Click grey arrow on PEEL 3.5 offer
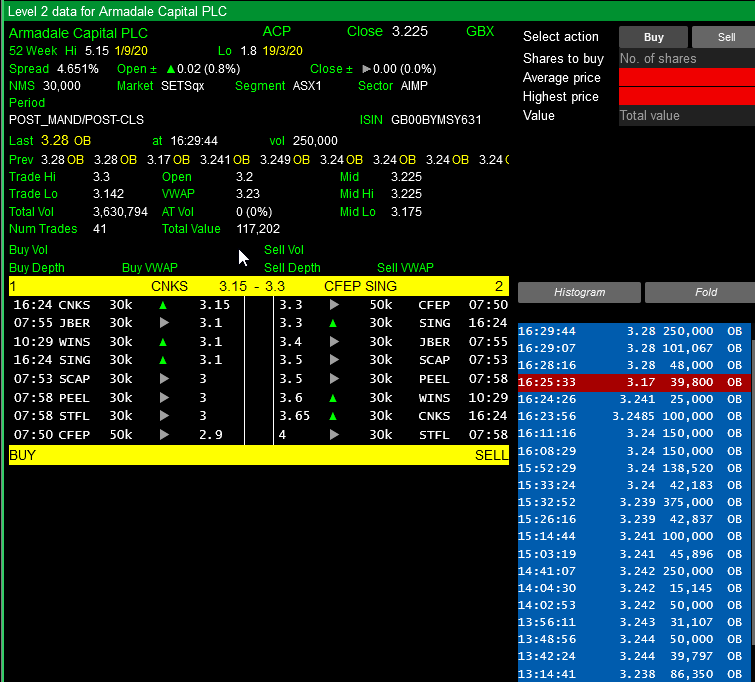 334,379
